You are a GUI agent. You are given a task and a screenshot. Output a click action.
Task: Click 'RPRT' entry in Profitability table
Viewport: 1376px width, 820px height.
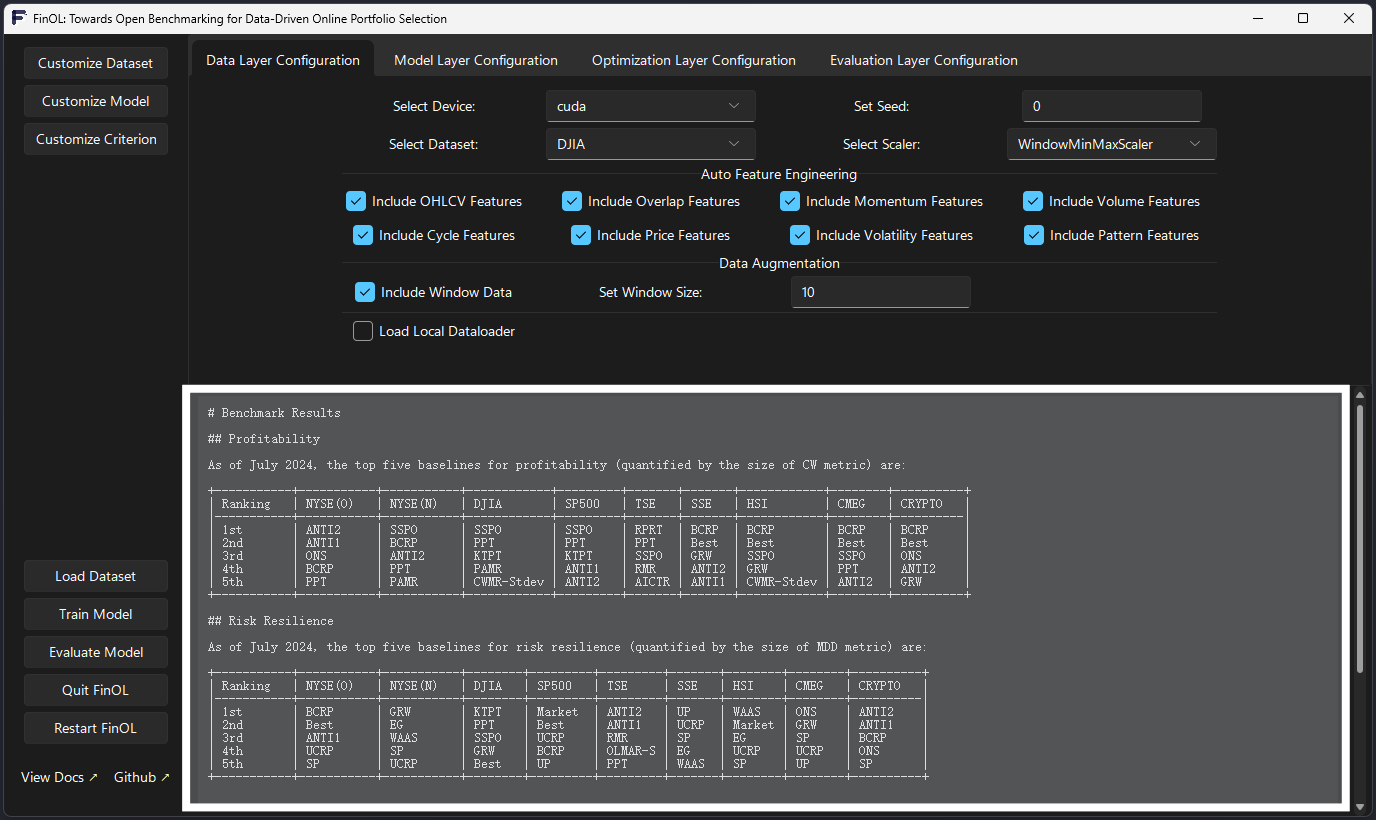click(648, 530)
